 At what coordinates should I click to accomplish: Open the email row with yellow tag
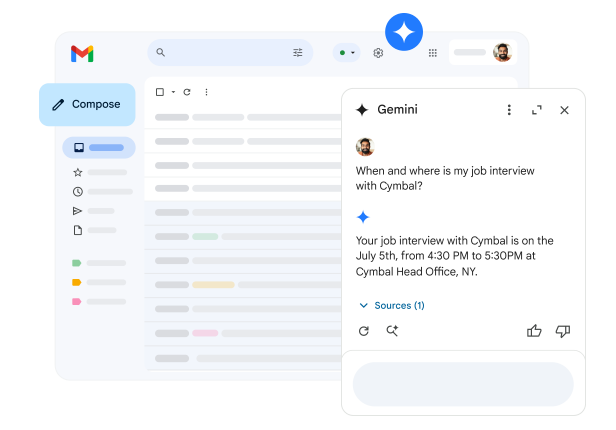tap(243, 285)
